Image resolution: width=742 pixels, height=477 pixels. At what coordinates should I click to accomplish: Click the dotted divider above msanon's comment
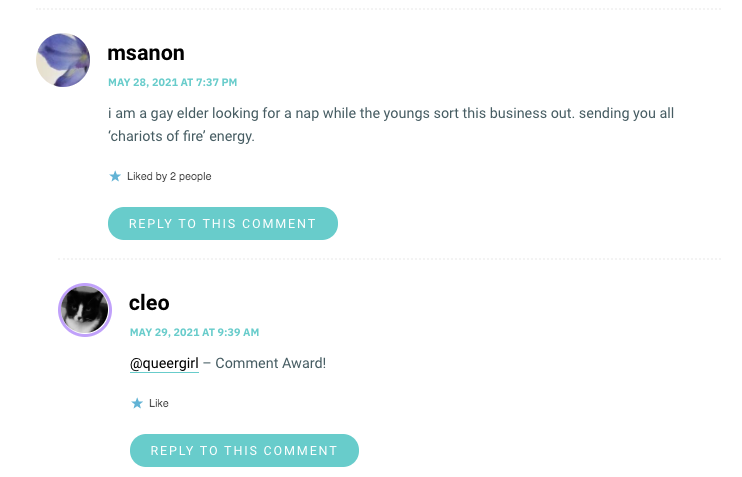[378, 9]
